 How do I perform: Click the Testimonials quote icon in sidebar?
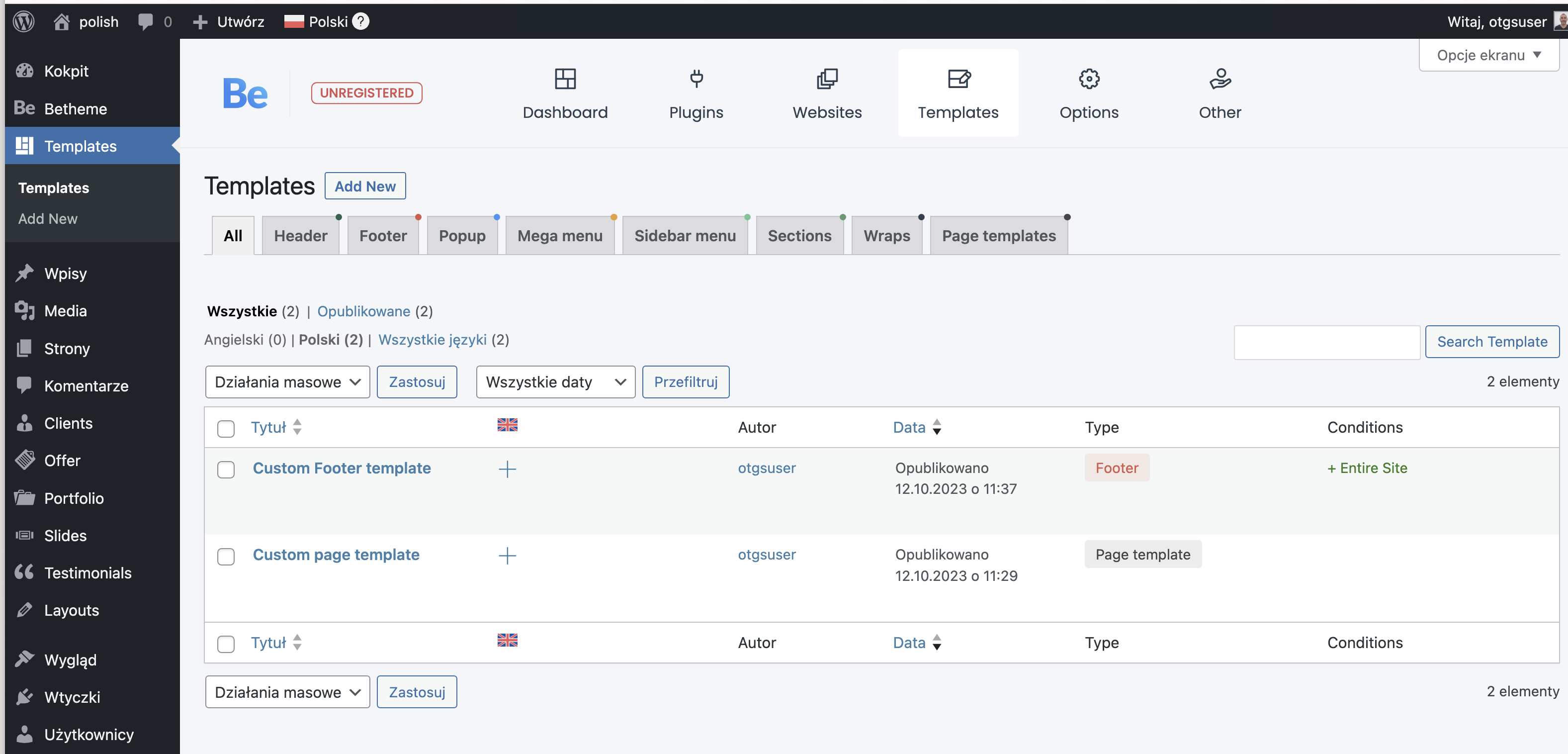click(24, 572)
